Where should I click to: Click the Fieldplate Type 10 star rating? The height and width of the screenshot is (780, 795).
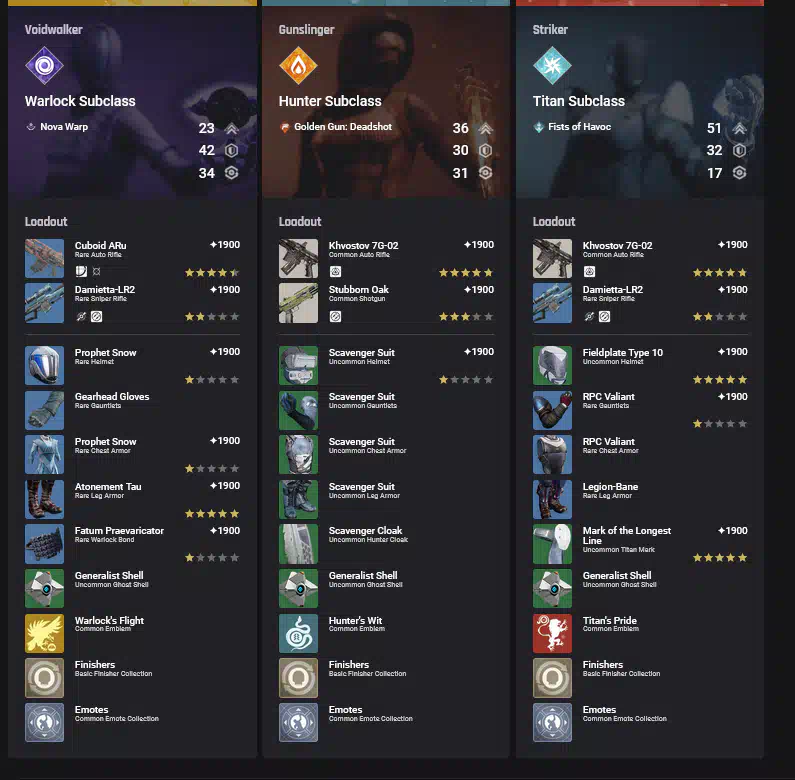coord(720,380)
